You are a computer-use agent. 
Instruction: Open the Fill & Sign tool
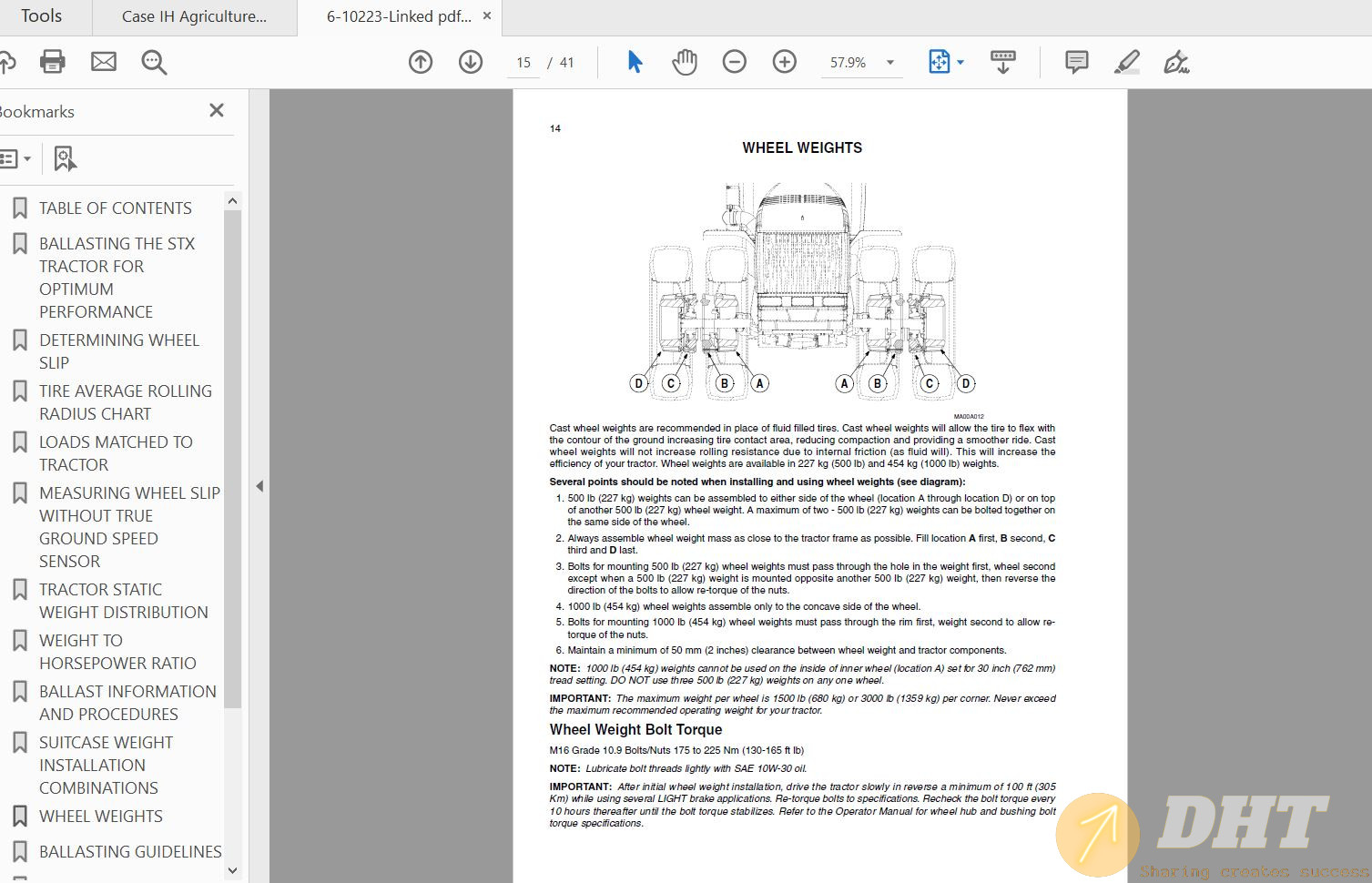coord(1176,62)
